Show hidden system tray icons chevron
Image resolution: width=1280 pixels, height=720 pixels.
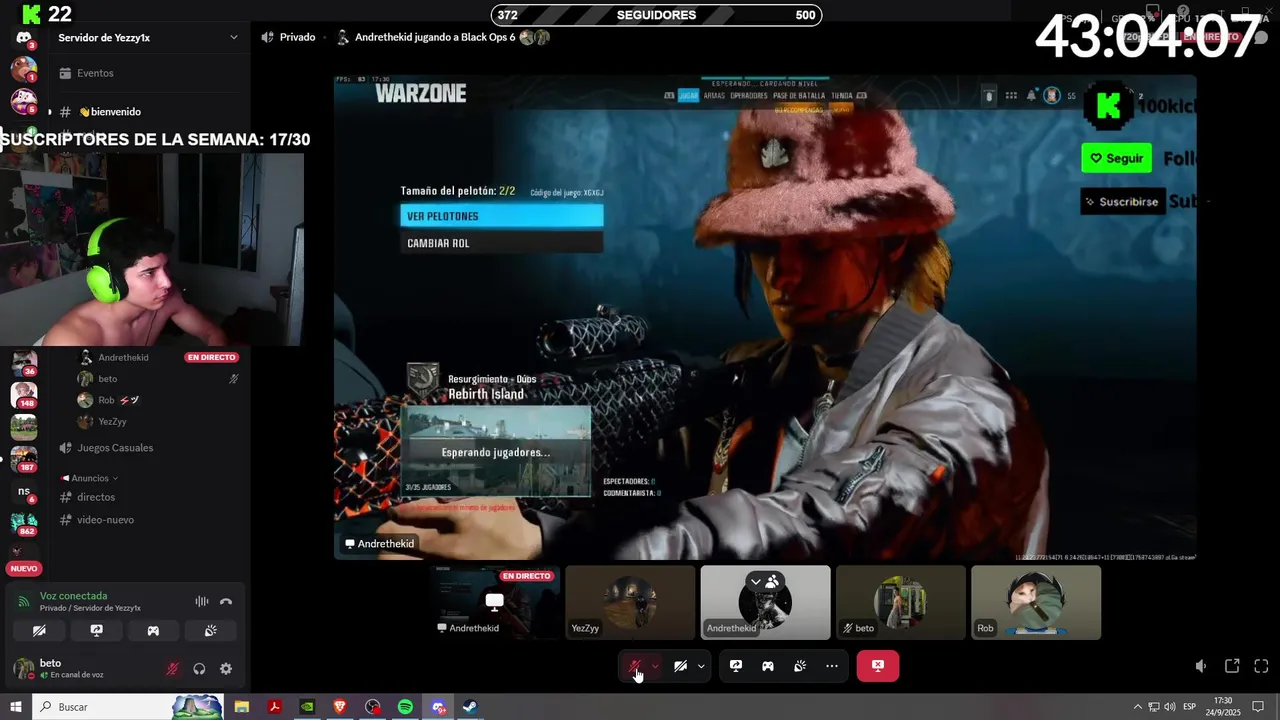pyautogui.click(x=1137, y=707)
